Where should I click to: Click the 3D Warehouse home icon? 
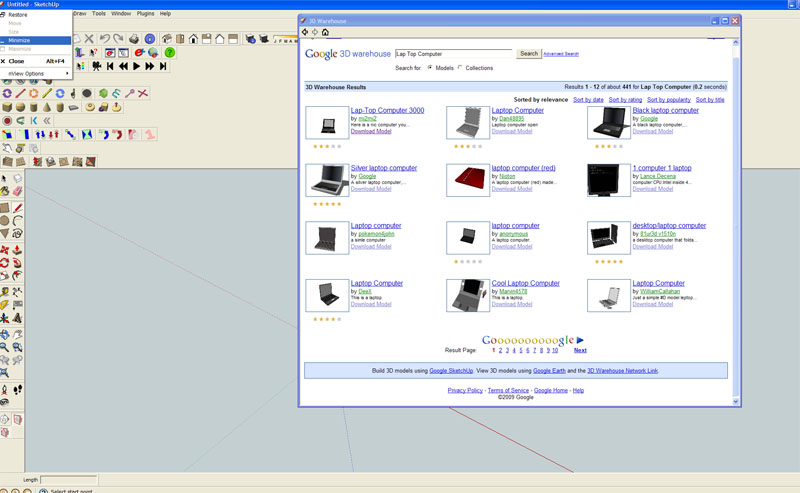point(325,32)
